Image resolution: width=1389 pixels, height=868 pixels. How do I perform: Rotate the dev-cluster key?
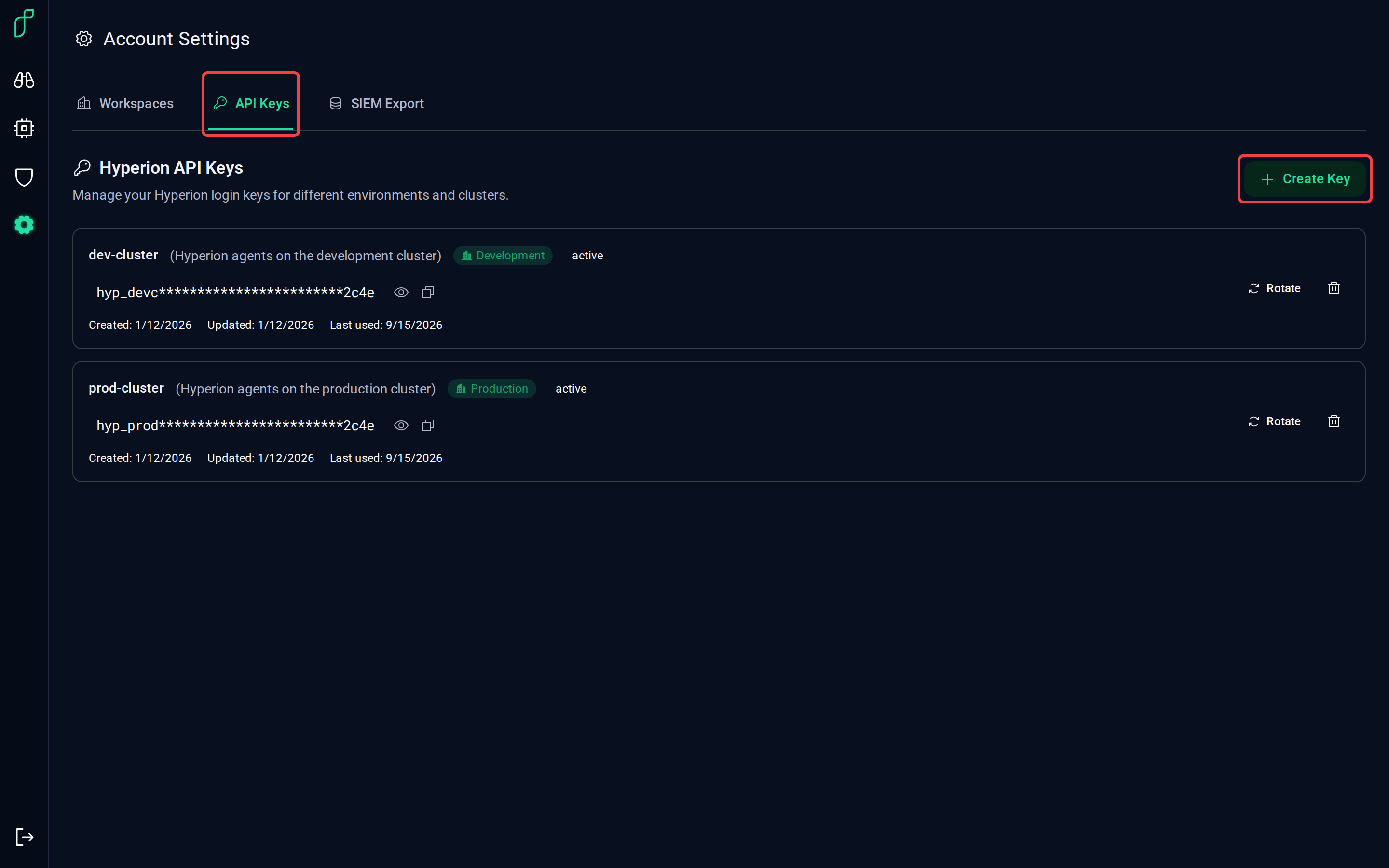pos(1274,288)
